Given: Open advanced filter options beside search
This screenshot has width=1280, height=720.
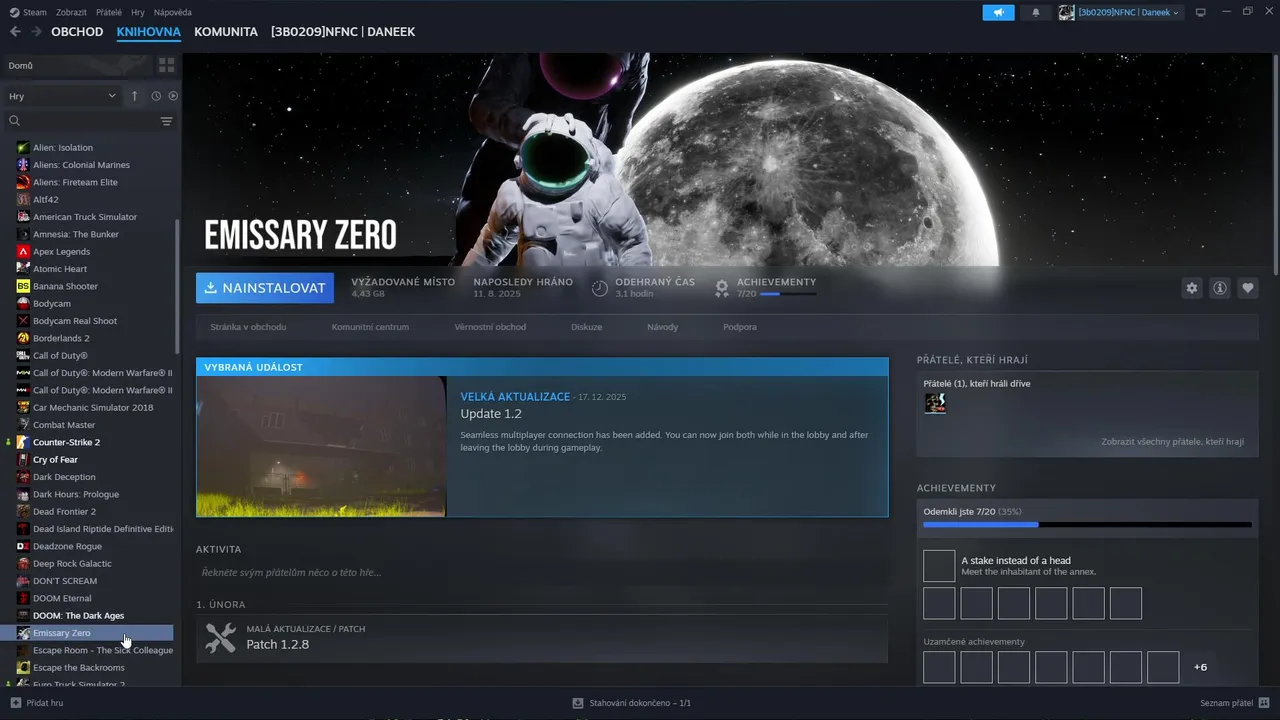Looking at the screenshot, I should (166, 121).
